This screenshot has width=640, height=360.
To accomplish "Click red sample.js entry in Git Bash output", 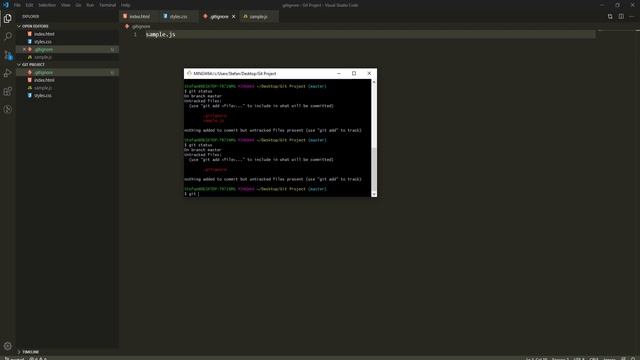I will pos(214,120).
